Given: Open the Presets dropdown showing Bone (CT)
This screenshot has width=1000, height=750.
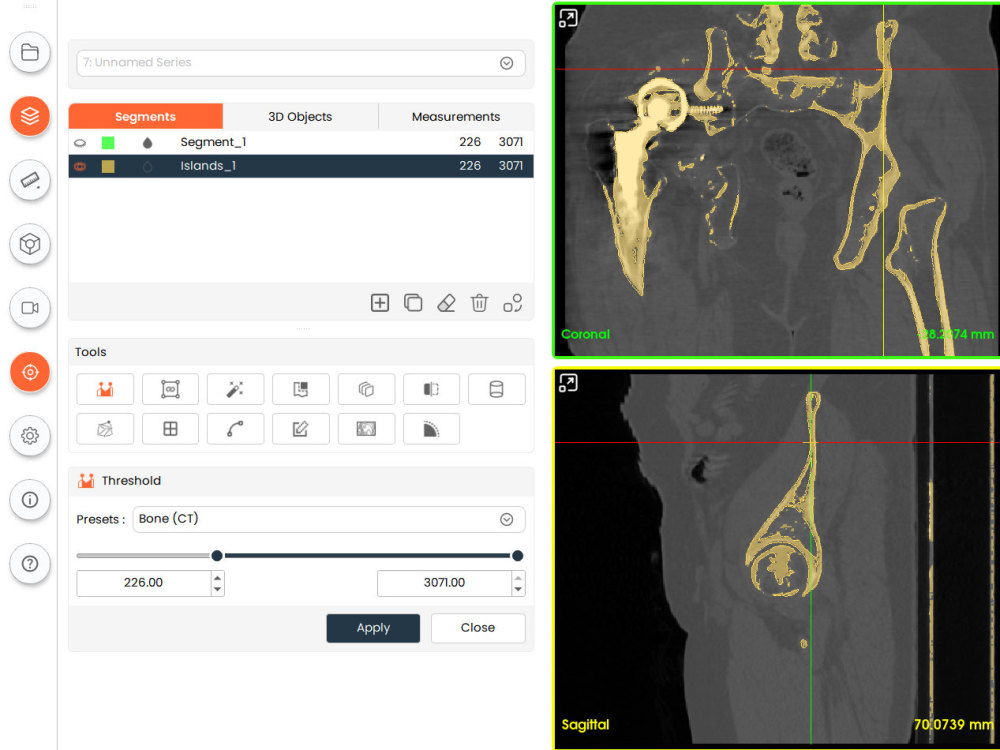Looking at the screenshot, I should pos(507,519).
